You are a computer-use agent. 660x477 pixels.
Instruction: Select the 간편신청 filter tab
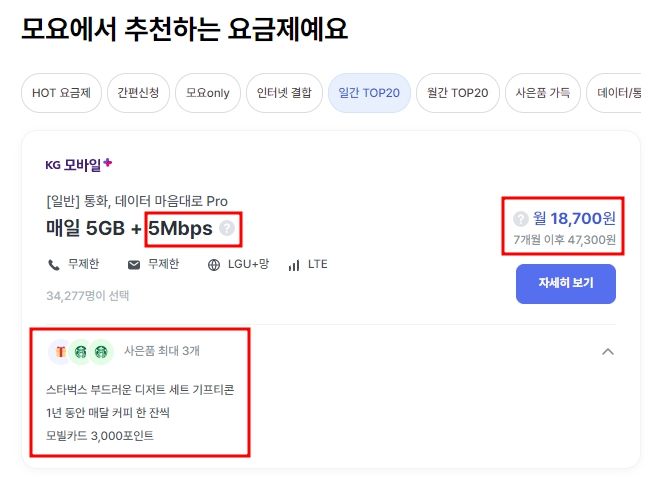138,93
